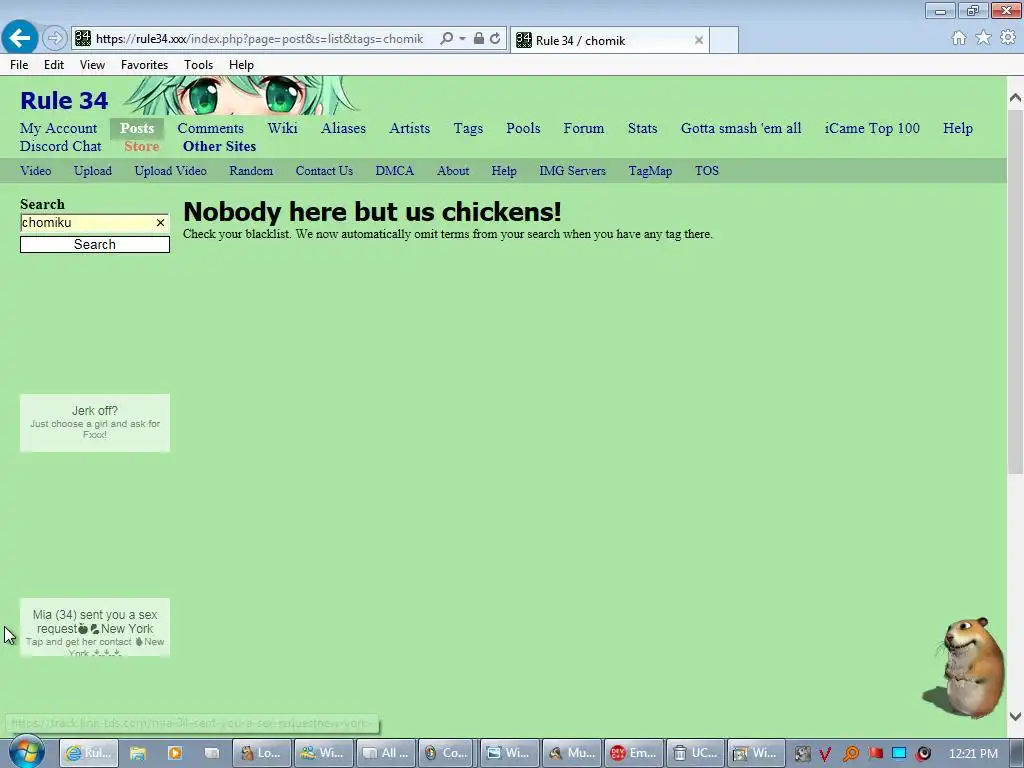
Task: Open the Comments link
Action: pyautogui.click(x=210, y=128)
